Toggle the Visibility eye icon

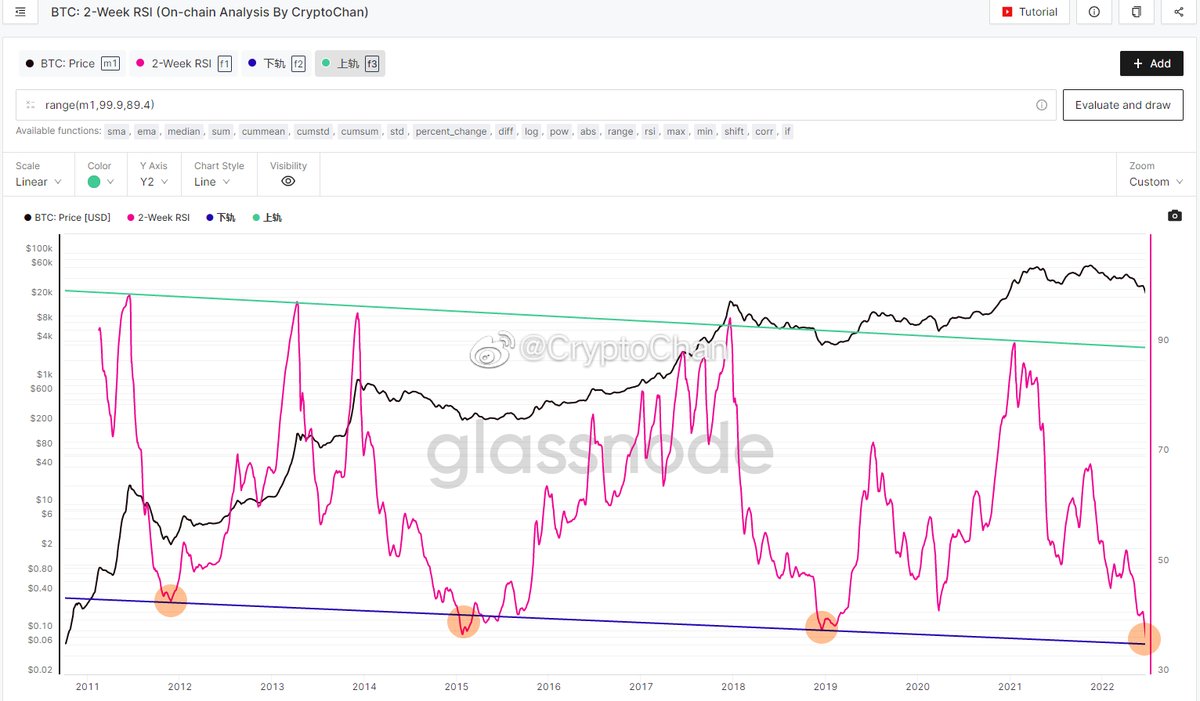tap(288, 182)
